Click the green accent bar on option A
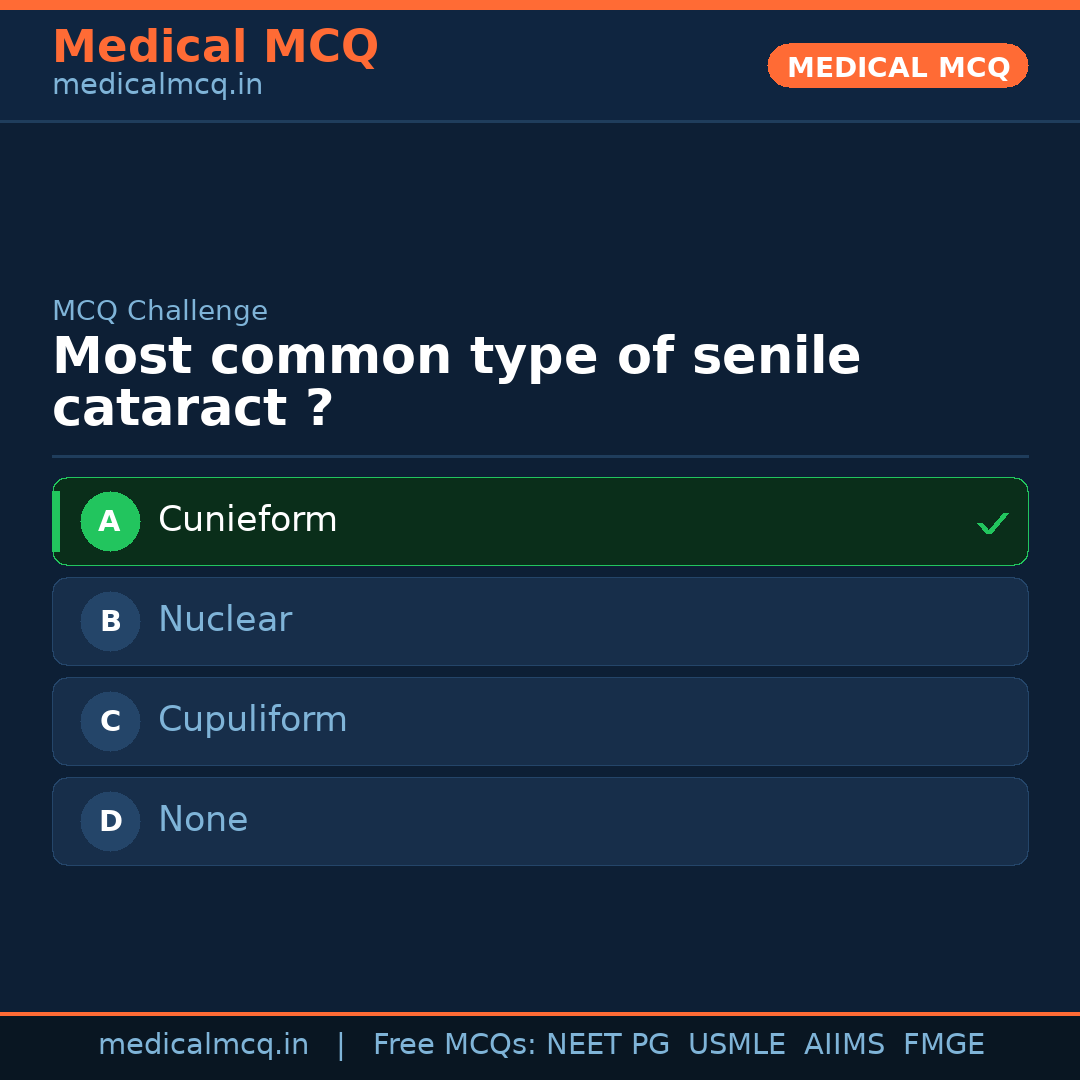The width and height of the screenshot is (1080, 1080). 56,521
